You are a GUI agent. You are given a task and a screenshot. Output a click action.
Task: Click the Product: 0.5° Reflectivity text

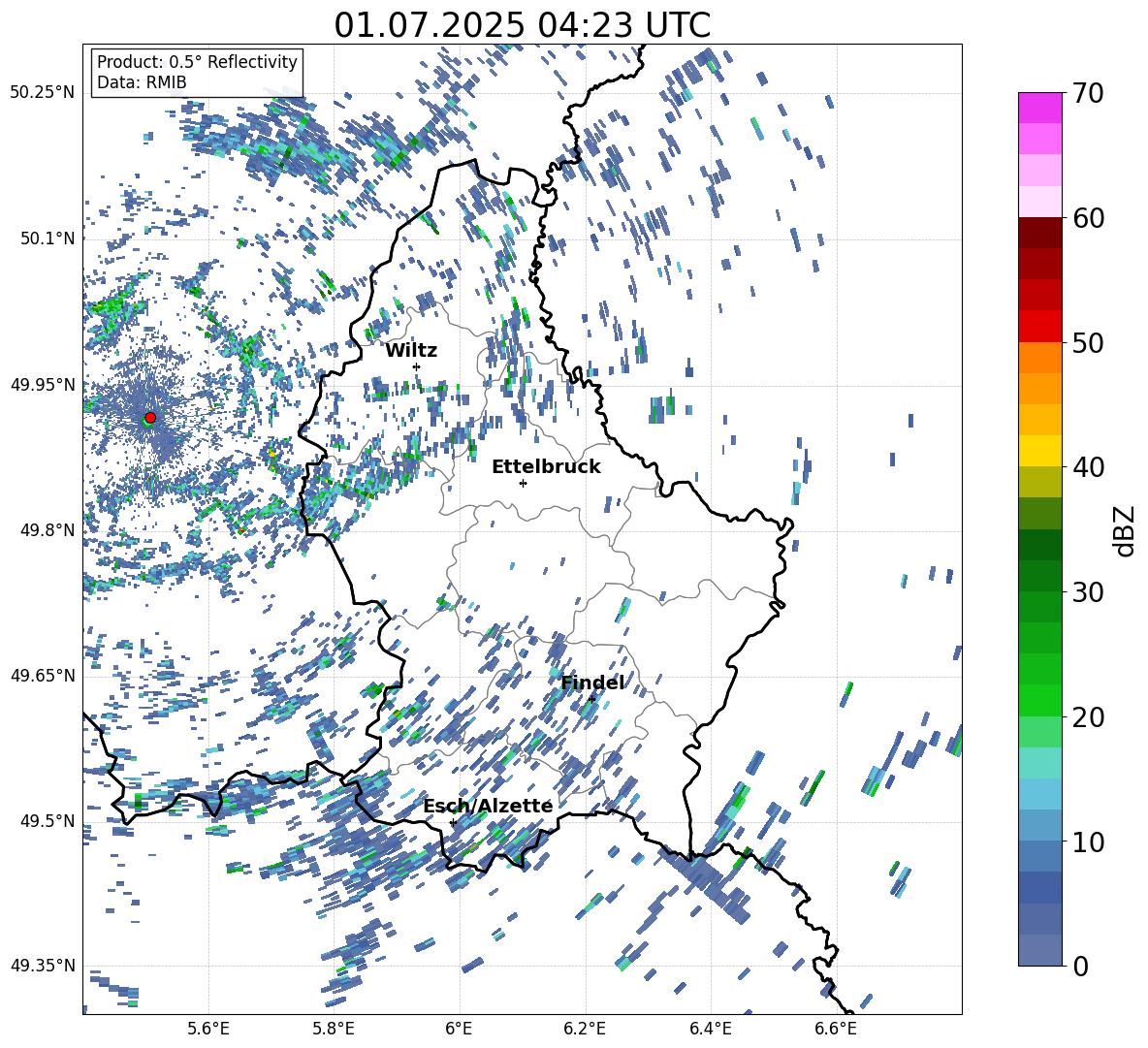point(197,62)
